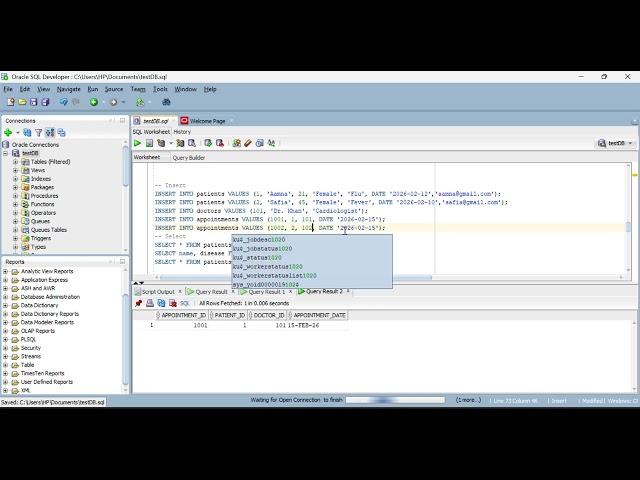Click the Open folder icon in main toolbar
Image resolution: width=640 pixels, height=480 pixels.
point(22,102)
